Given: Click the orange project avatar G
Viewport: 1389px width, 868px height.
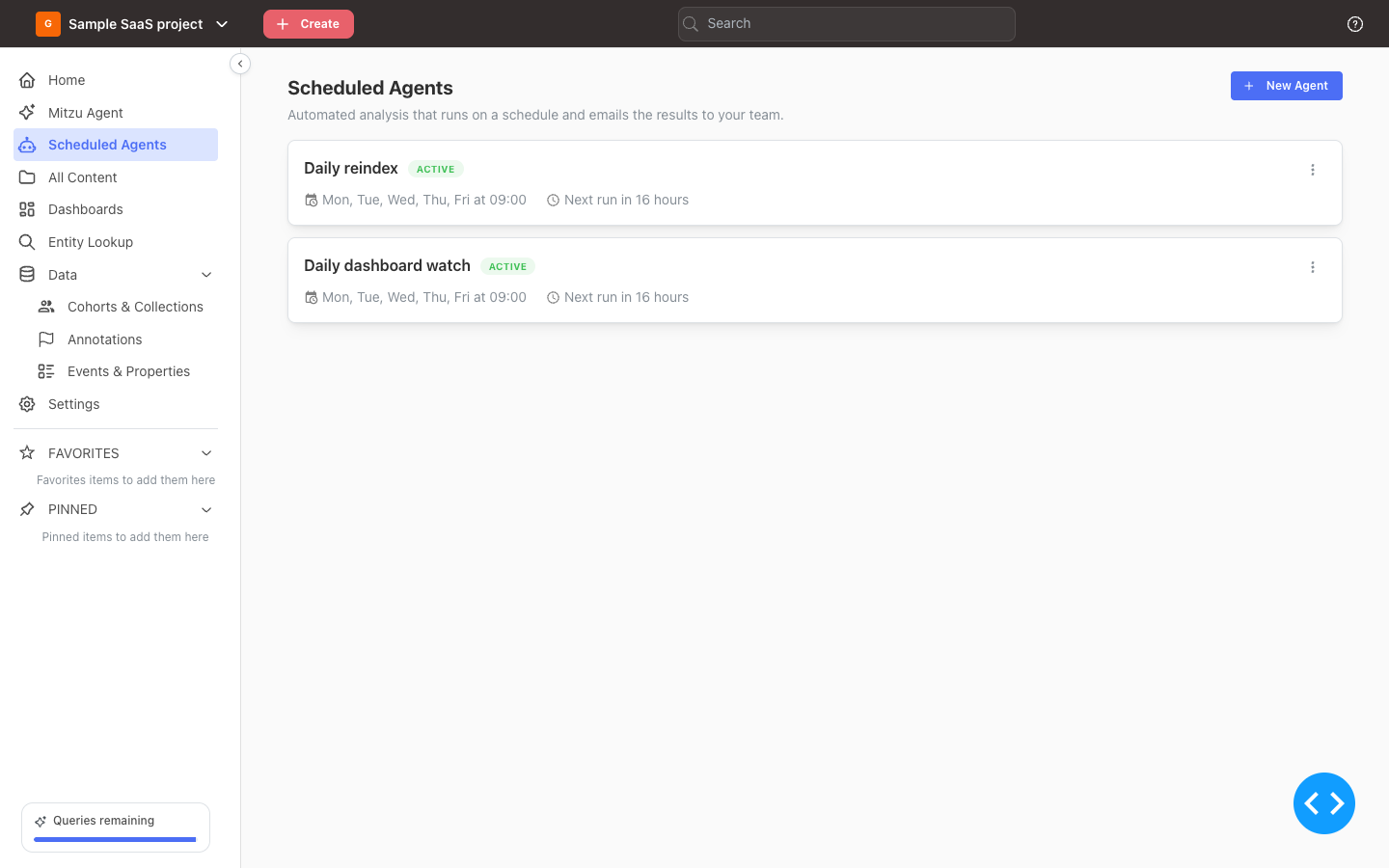Looking at the screenshot, I should (x=48, y=24).
